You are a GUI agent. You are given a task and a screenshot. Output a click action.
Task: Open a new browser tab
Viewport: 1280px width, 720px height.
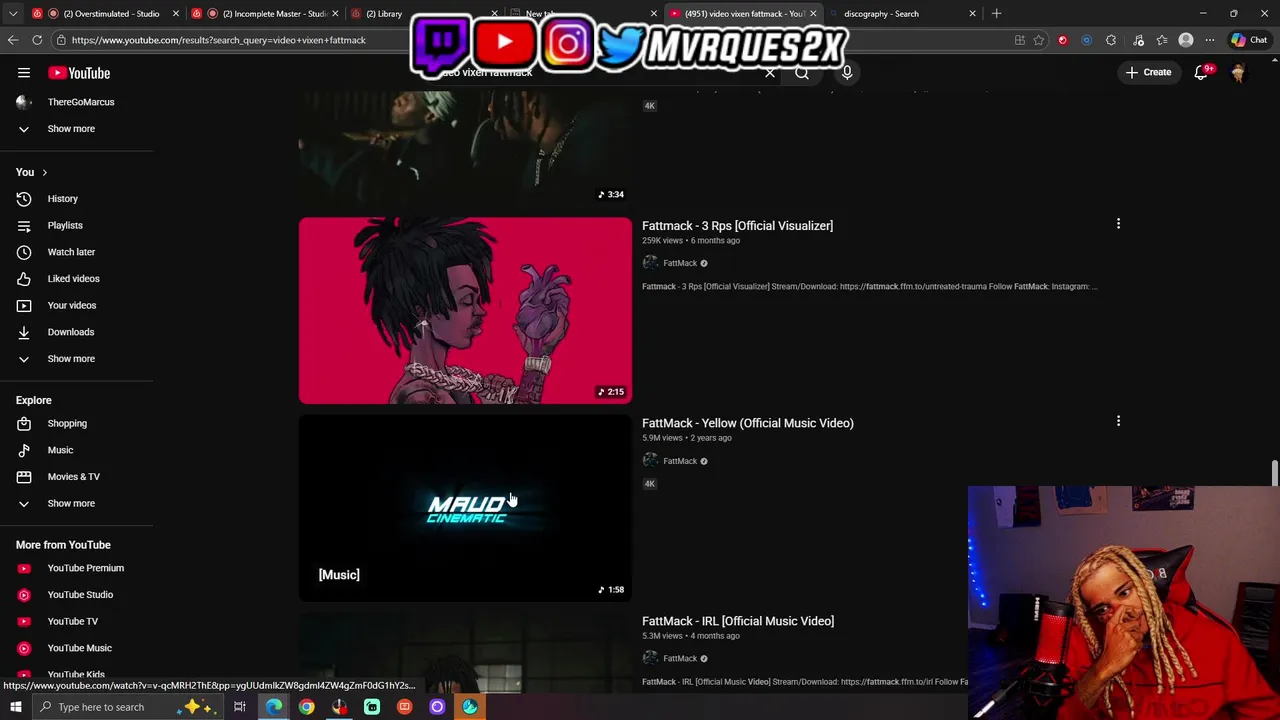click(996, 14)
